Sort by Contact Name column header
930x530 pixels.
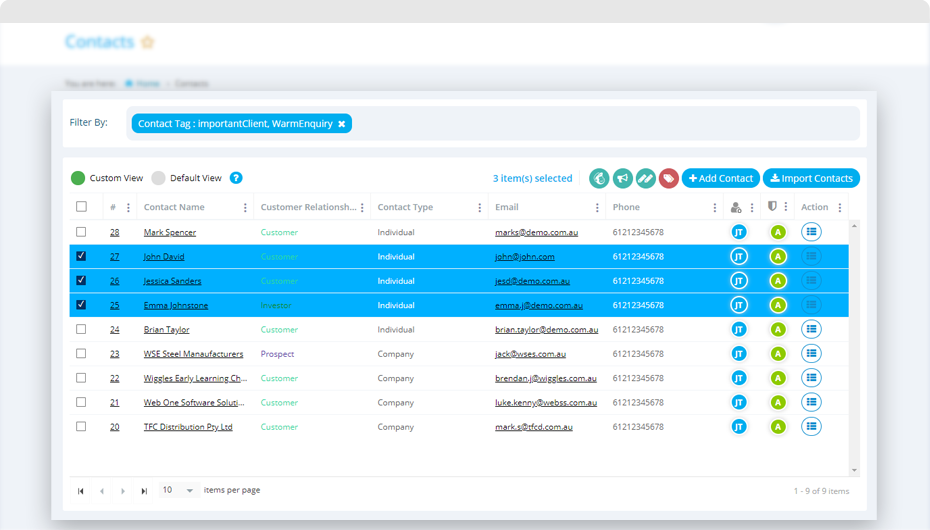pos(174,207)
